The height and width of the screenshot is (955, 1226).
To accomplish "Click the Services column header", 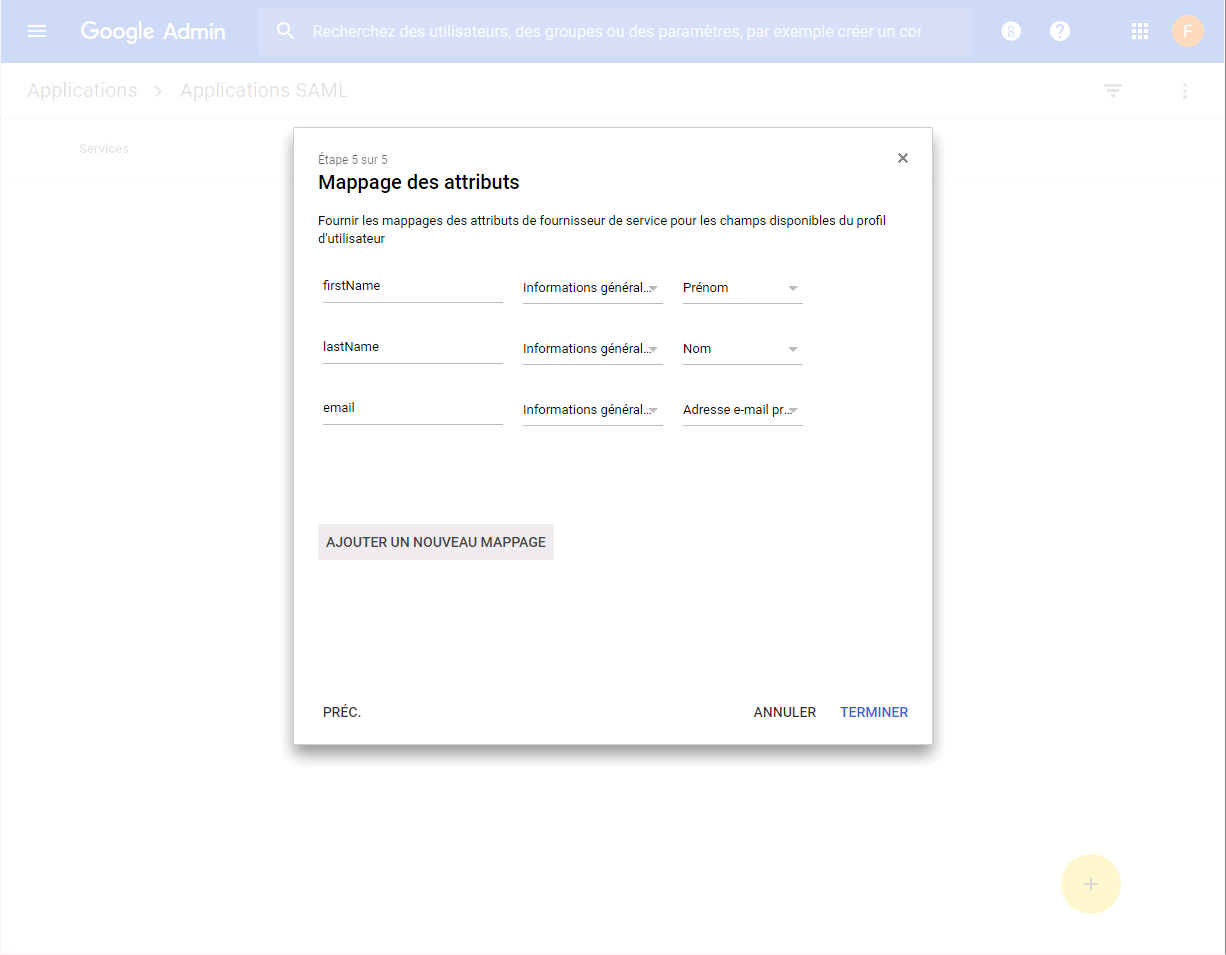I will 104,148.
